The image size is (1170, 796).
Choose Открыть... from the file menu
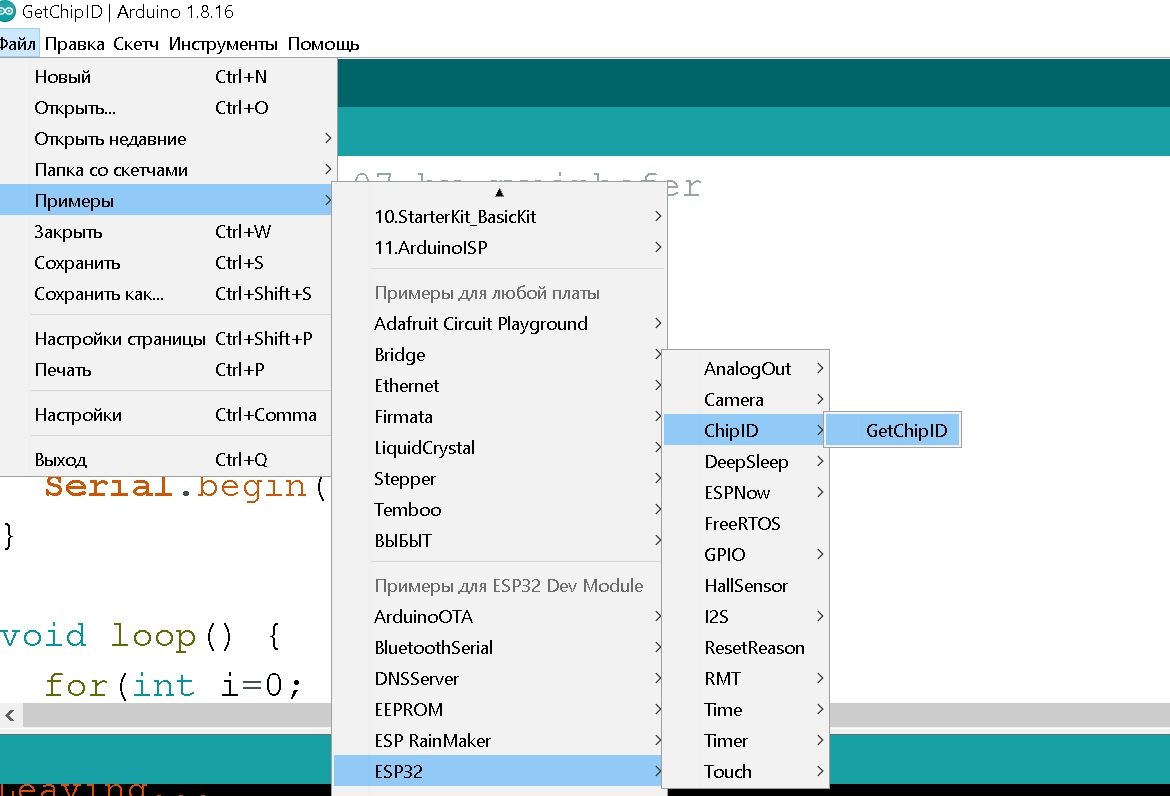[166, 108]
